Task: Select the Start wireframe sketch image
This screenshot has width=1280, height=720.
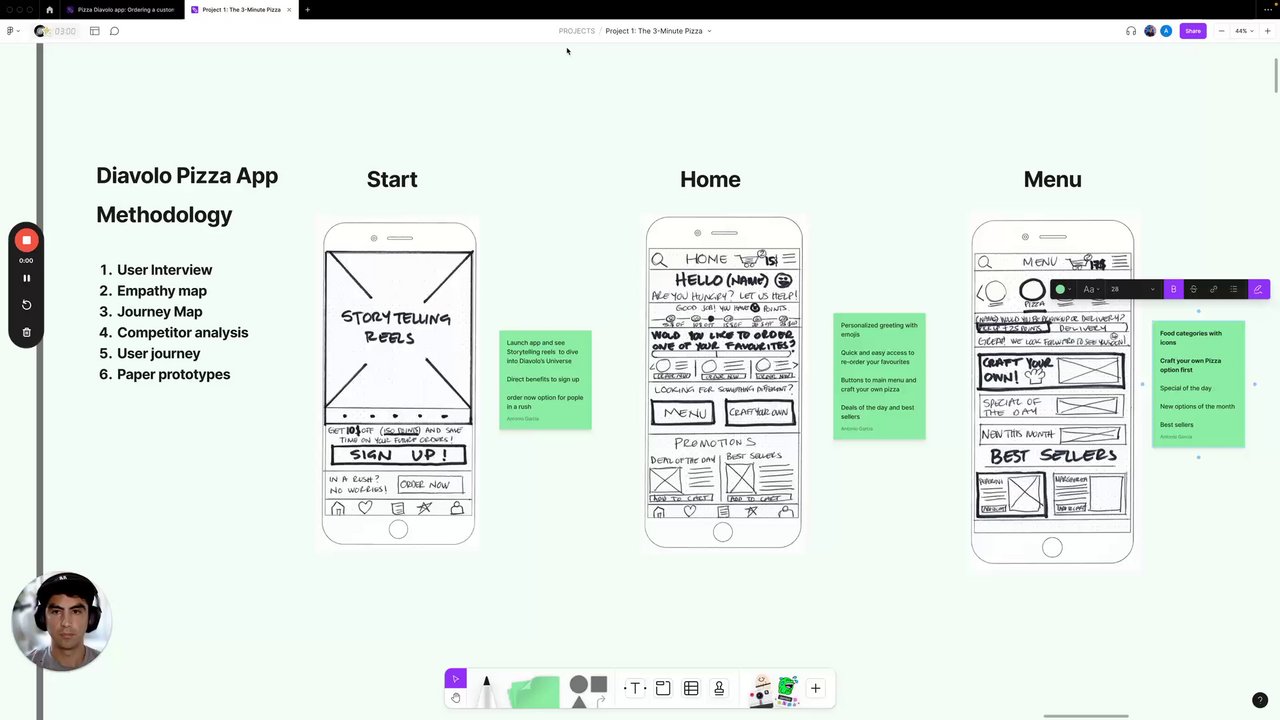Action: click(398, 383)
